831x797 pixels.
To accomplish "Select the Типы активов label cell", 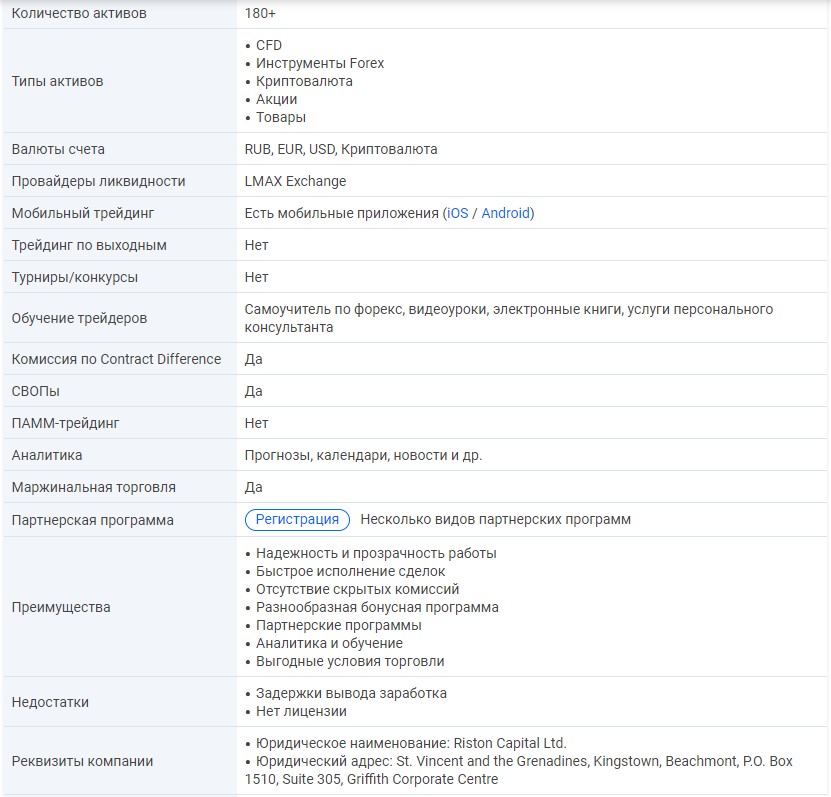I will point(57,81).
